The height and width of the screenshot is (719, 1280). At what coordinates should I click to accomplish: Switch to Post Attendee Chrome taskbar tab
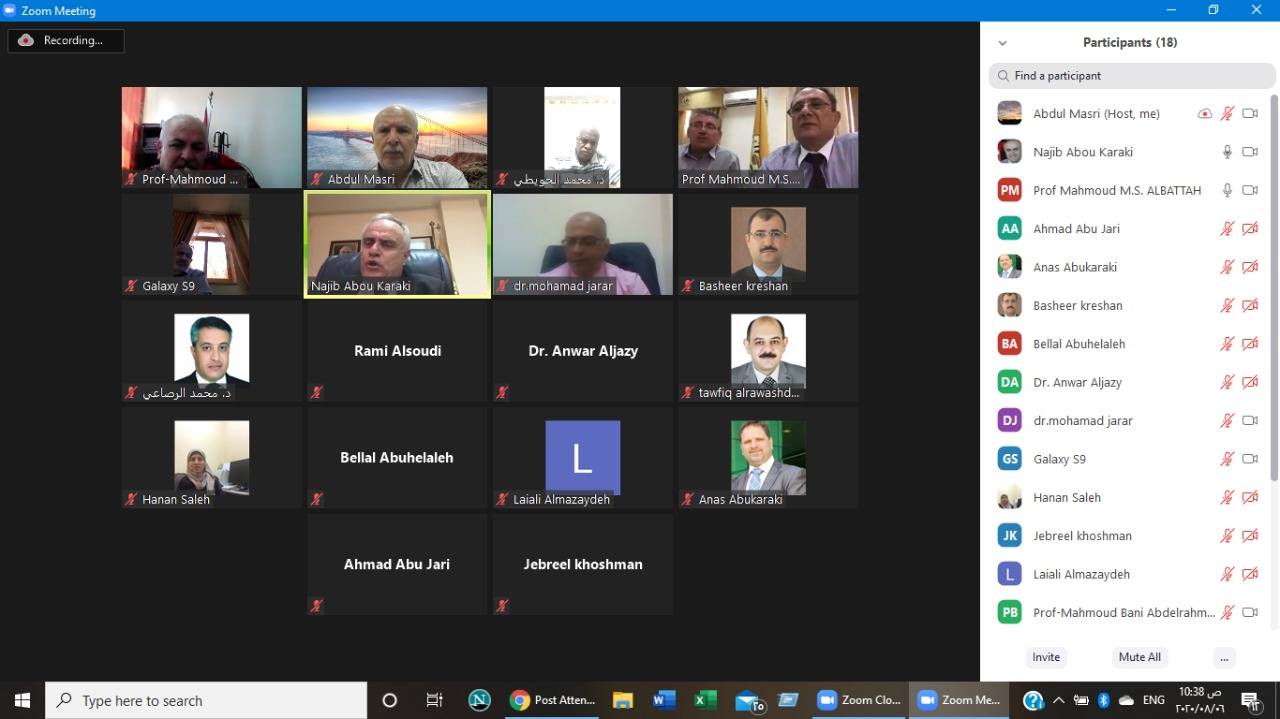coord(553,700)
